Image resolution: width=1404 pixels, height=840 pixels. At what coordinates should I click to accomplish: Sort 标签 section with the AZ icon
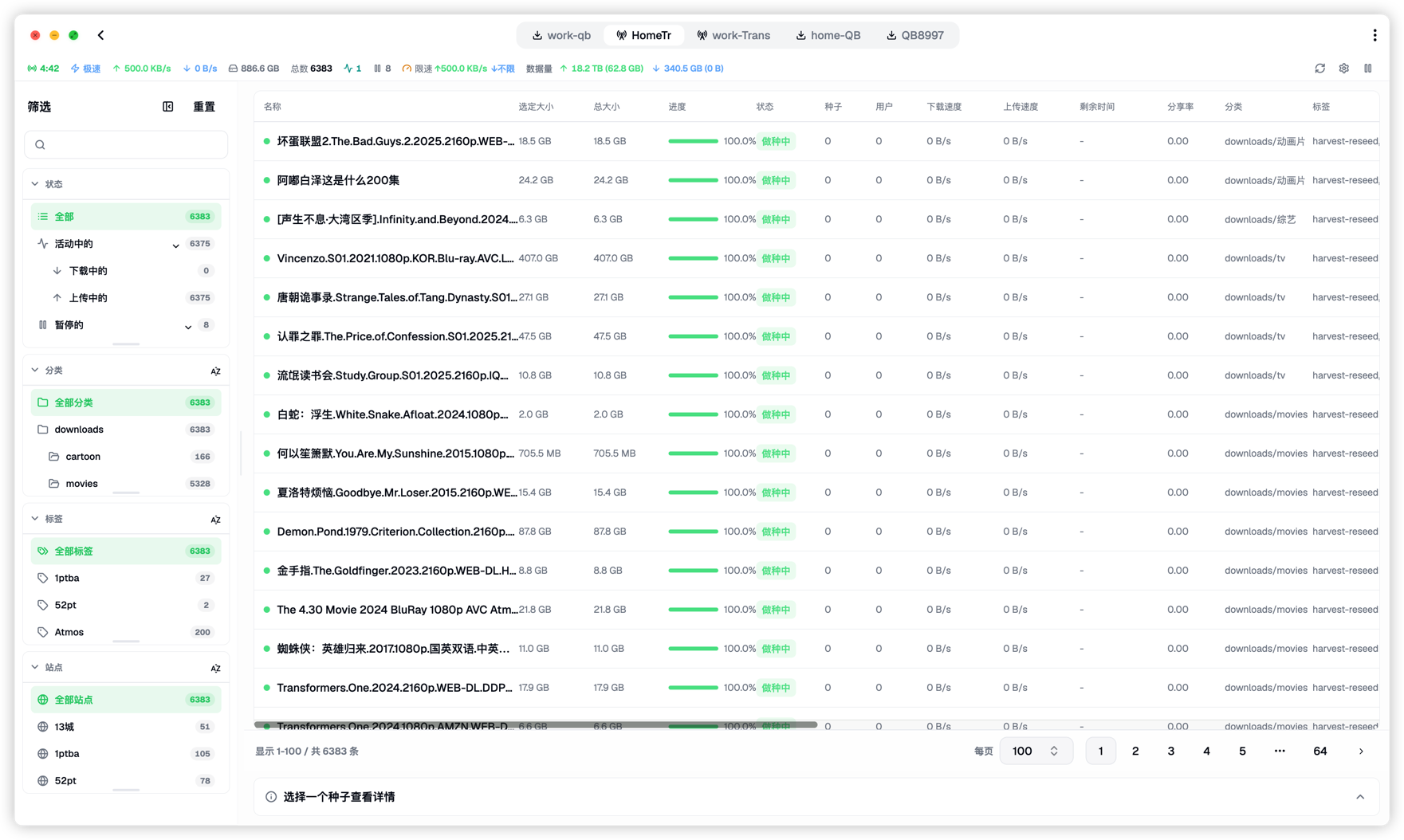pyautogui.click(x=215, y=520)
